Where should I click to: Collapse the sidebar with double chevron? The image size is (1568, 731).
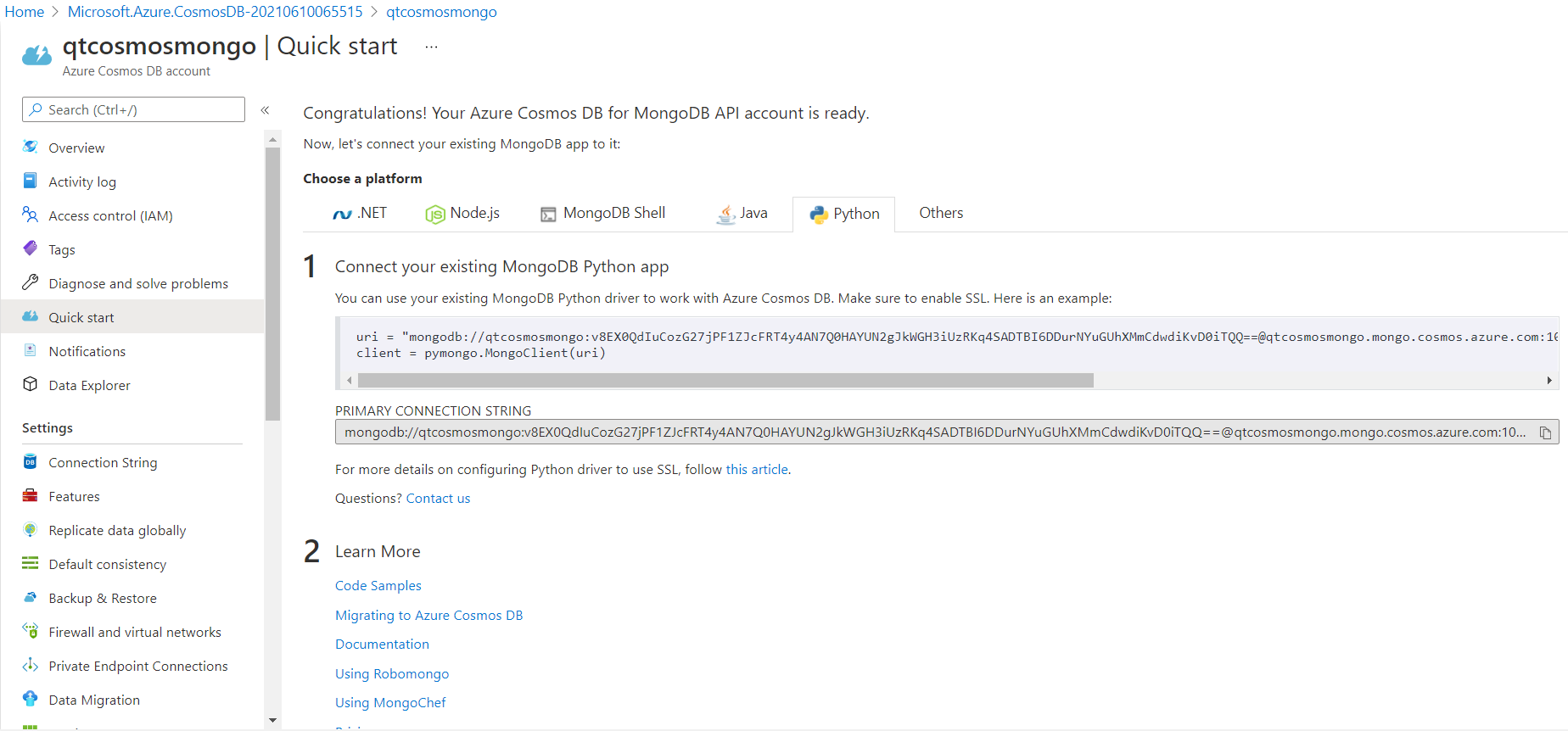[x=265, y=110]
